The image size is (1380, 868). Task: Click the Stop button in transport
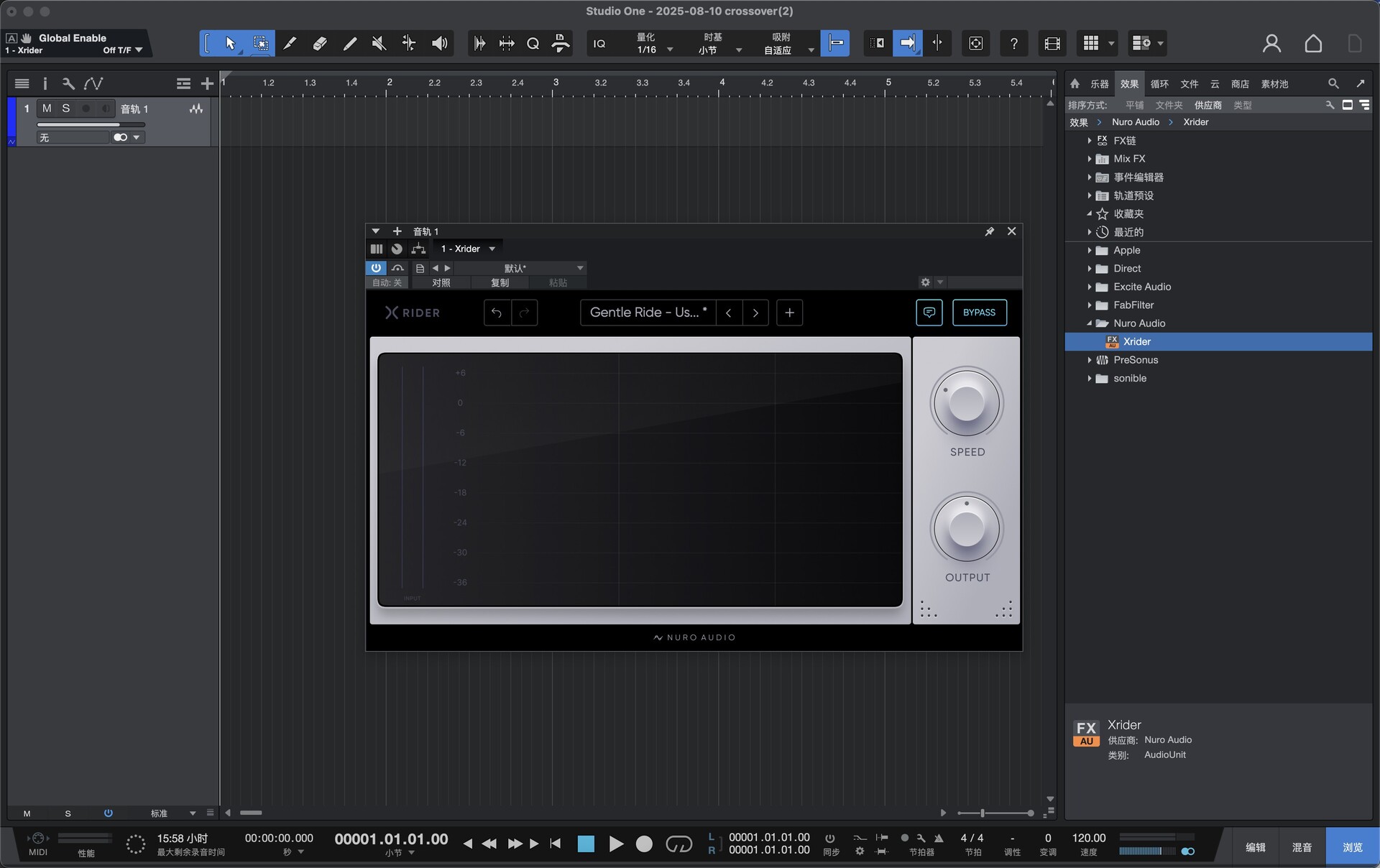(586, 844)
